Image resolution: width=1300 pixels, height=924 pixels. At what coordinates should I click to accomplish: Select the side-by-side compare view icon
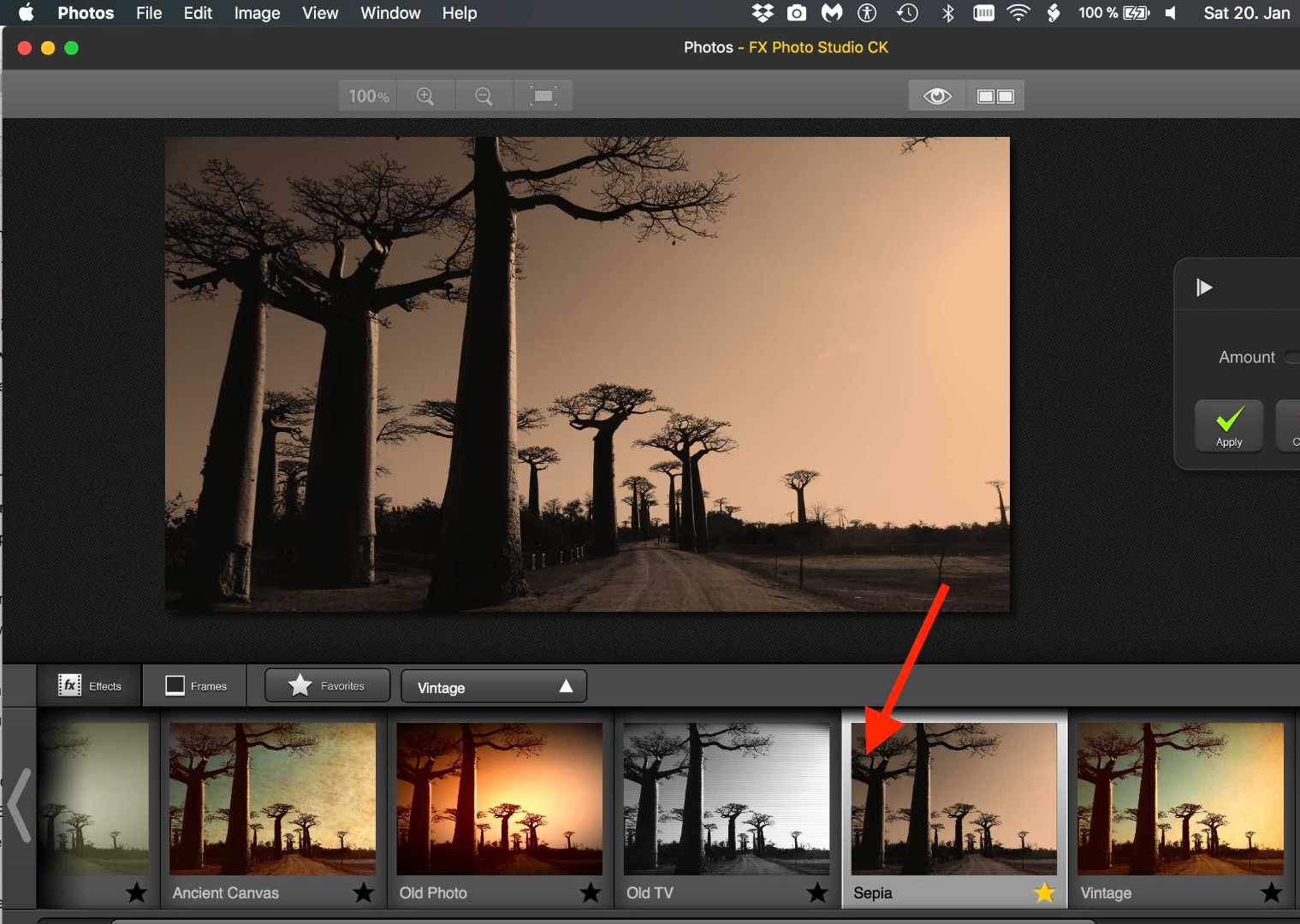click(x=995, y=95)
